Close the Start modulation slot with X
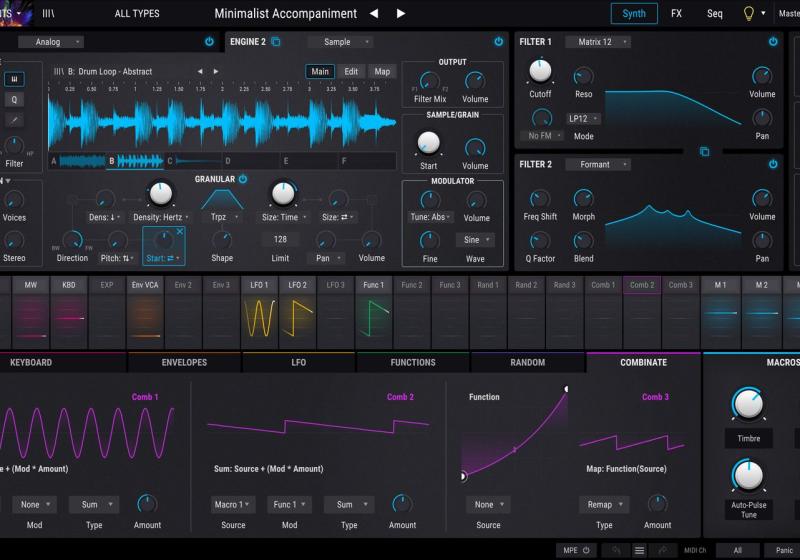The image size is (800, 560). click(180, 232)
